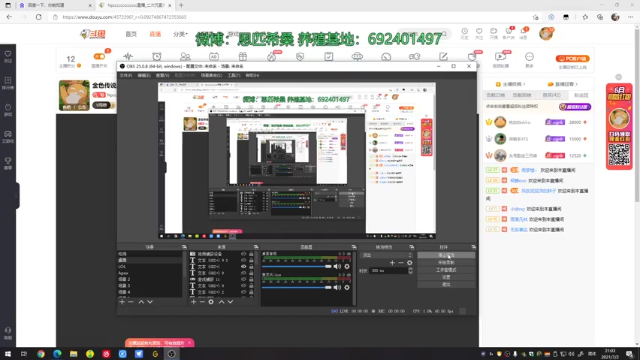This screenshot has height=360, width=640.
Task: Expand 主播投稿 link in Douyu sidebar
Action: [x=510, y=84]
